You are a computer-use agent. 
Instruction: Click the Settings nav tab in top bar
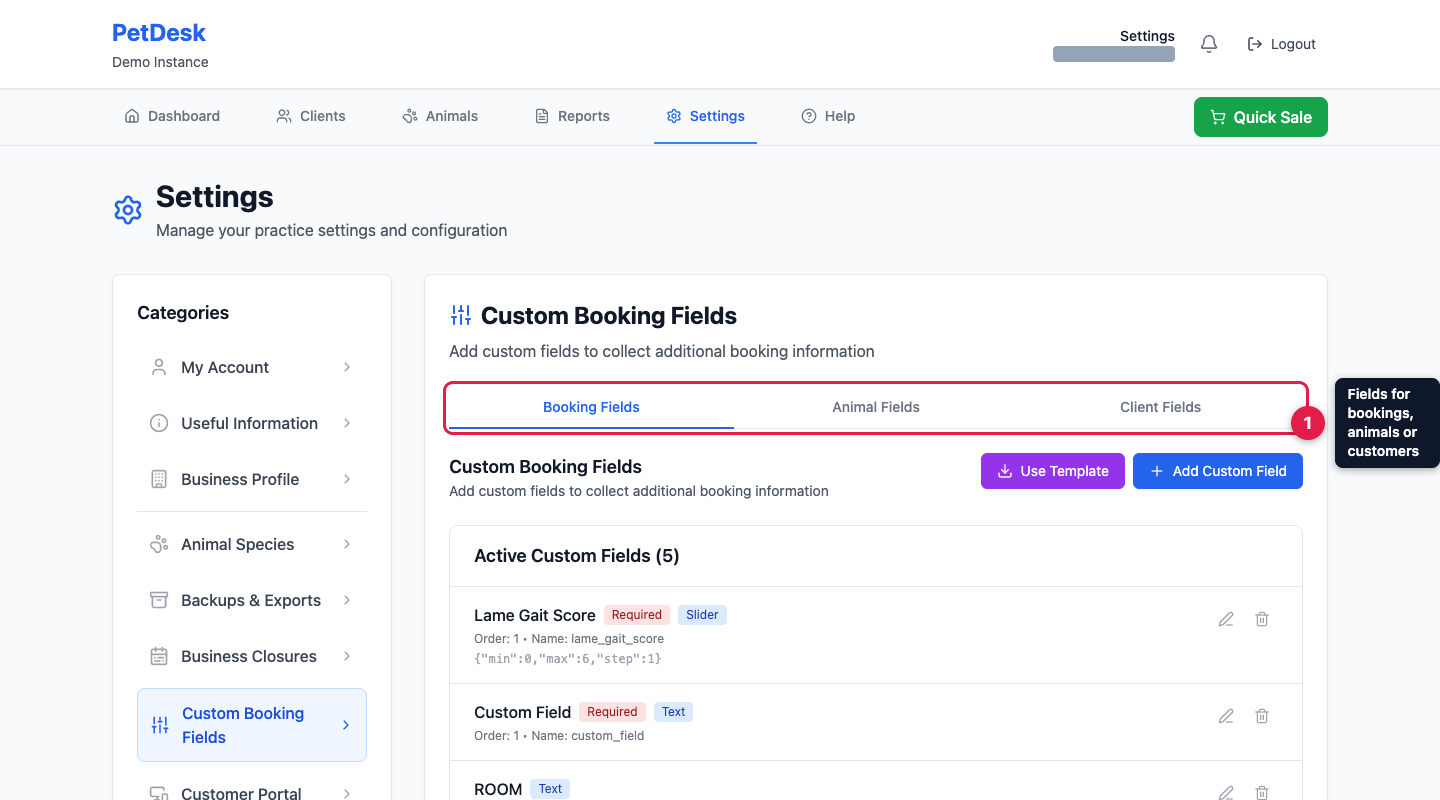705,116
